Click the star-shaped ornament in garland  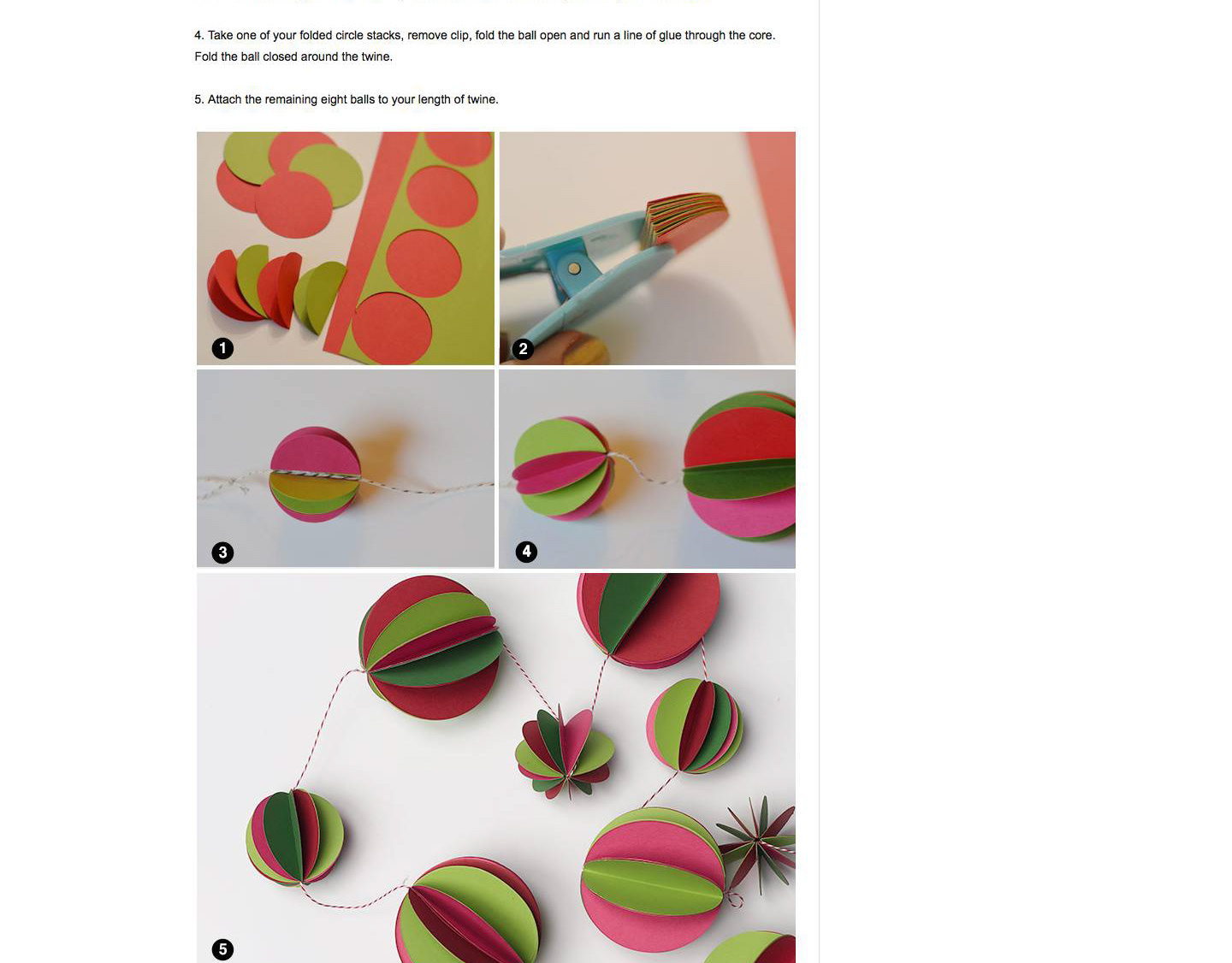coord(757,842)
